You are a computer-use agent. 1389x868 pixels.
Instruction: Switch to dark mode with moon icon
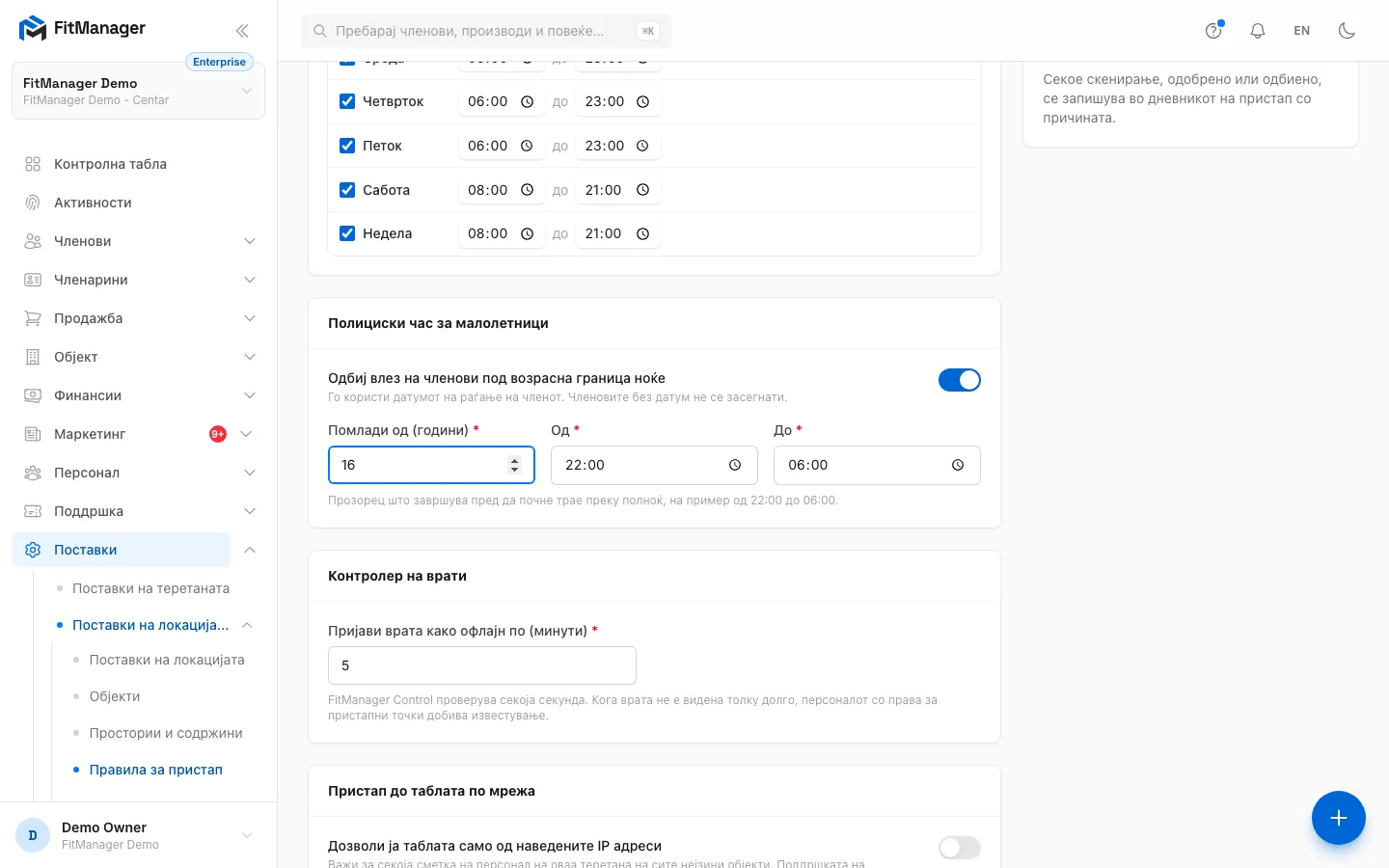point(1348,31)
